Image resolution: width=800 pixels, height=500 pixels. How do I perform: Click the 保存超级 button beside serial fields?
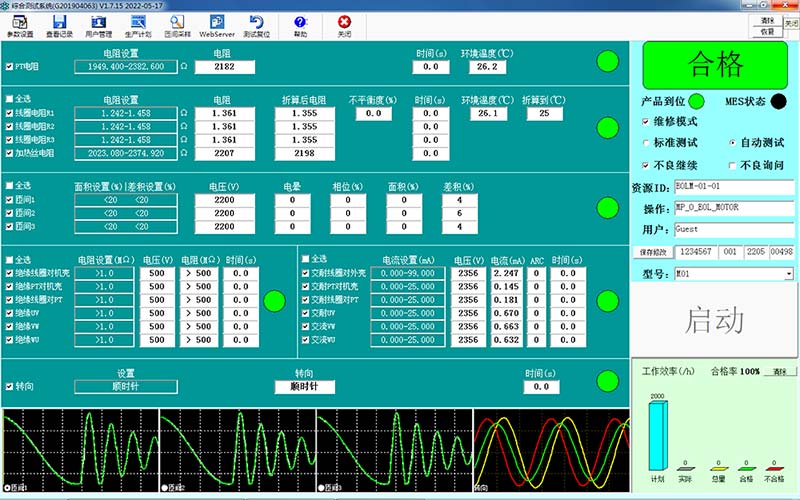coord(653,253)
